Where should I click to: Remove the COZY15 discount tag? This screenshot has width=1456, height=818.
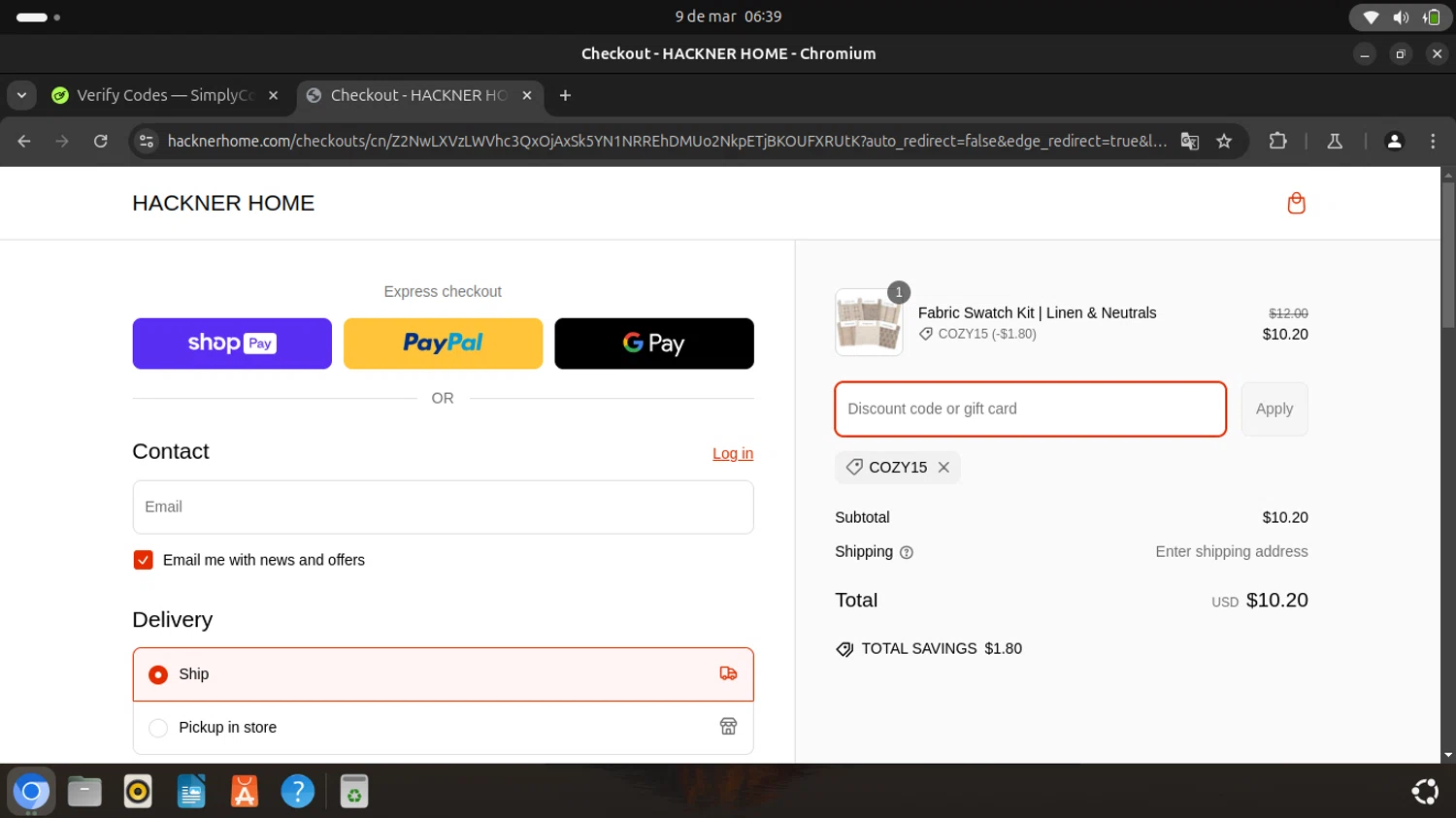pyautogui.click(x=943, y=468)
